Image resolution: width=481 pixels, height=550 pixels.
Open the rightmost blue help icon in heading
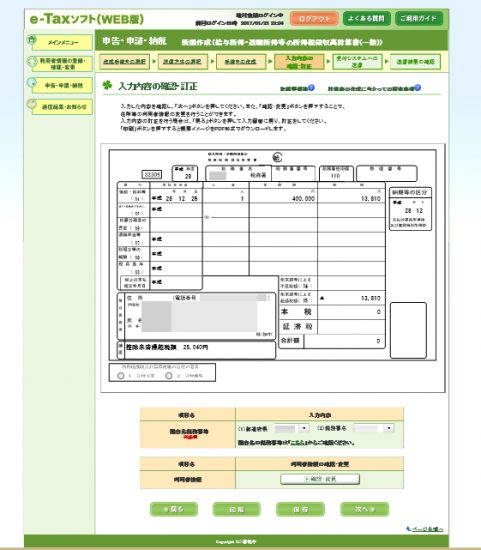(x=417, y=88)
